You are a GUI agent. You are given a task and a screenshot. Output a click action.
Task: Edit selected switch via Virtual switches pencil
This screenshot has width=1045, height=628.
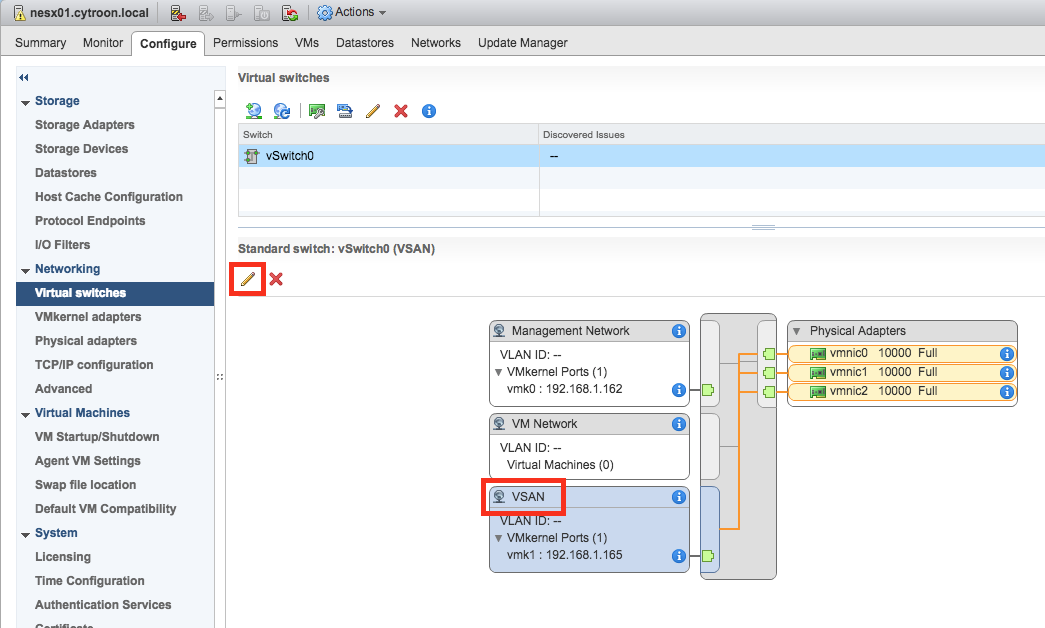tap(373, 111)
